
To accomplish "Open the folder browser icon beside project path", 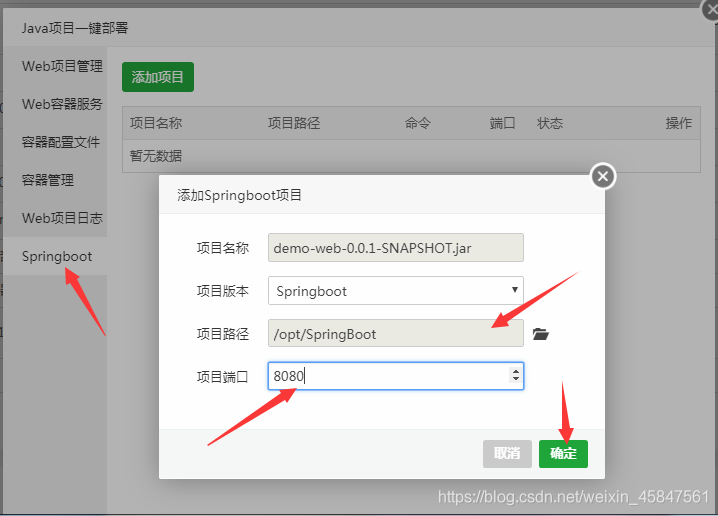I will coord(541,334).
